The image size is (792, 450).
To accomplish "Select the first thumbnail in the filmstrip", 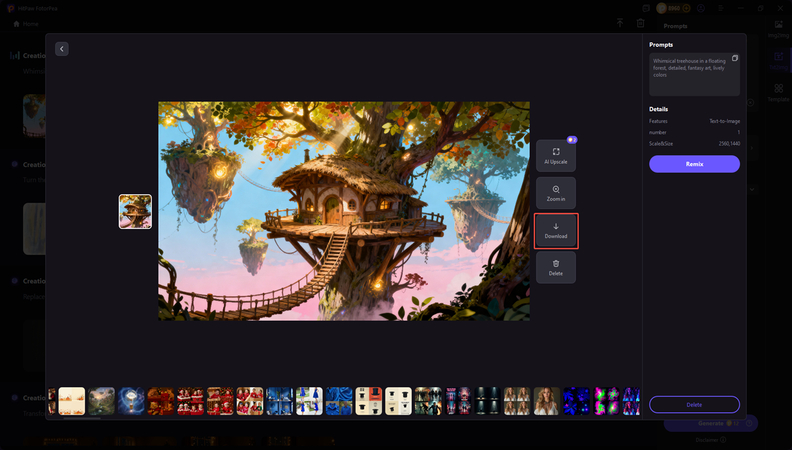I will click(x=71, y=400).
